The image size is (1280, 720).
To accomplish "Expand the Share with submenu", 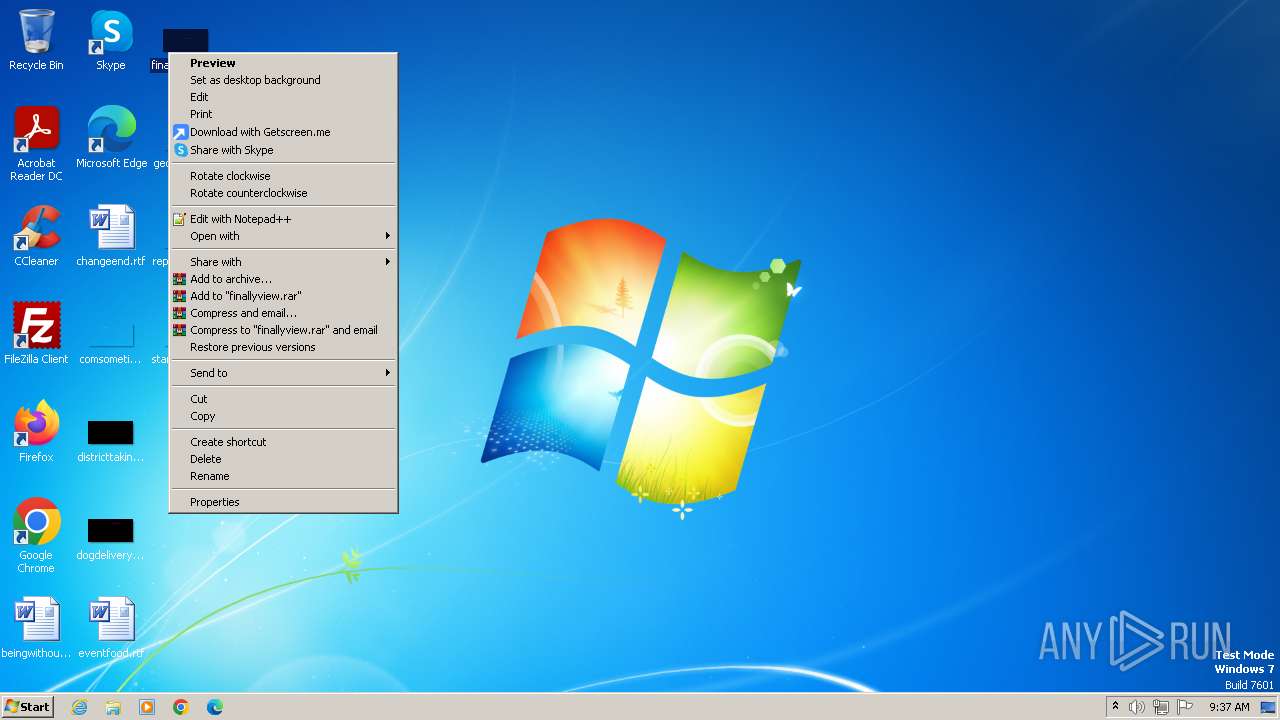I will click(283, 262).
